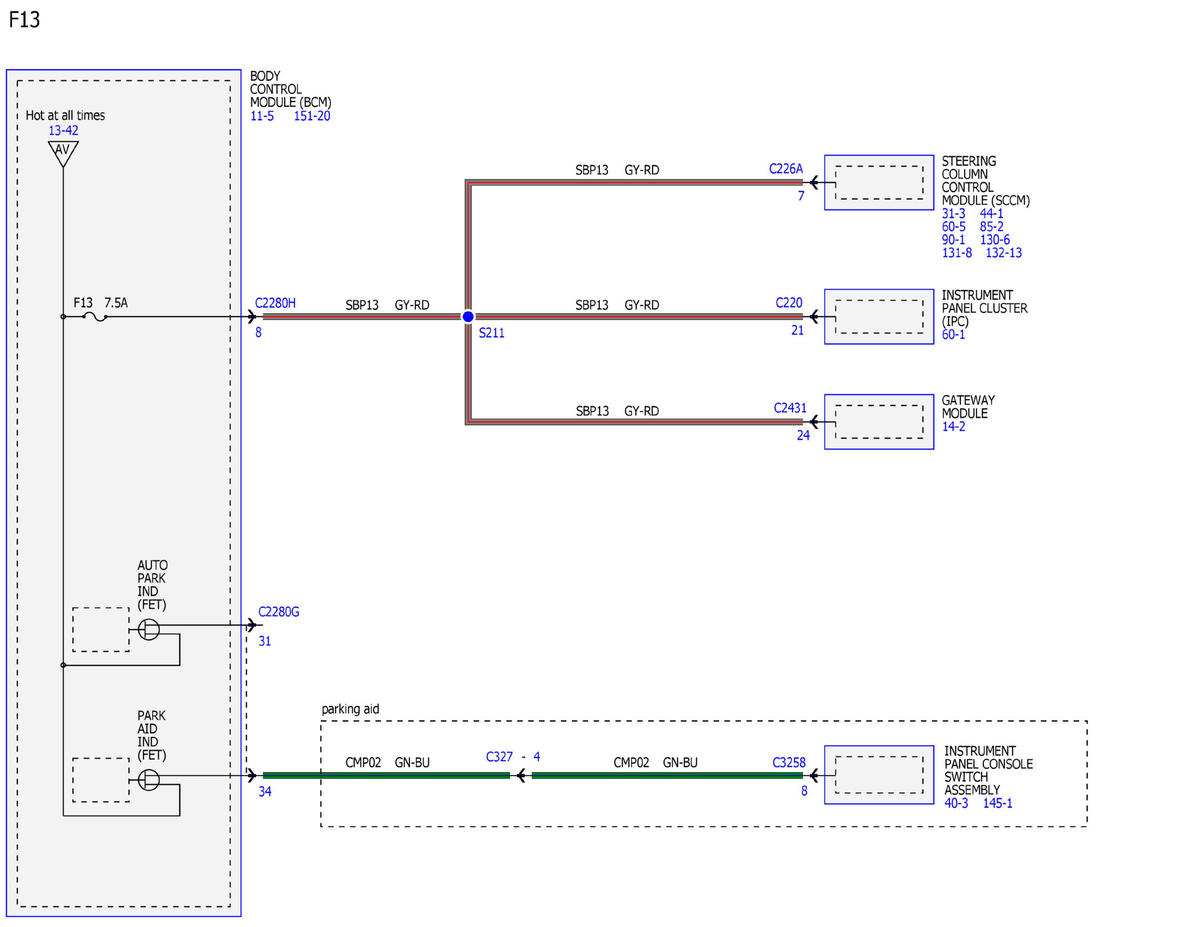Click the AV power source triangle symbol
This screenshot has height=927, width=1200.
(63, 153)
